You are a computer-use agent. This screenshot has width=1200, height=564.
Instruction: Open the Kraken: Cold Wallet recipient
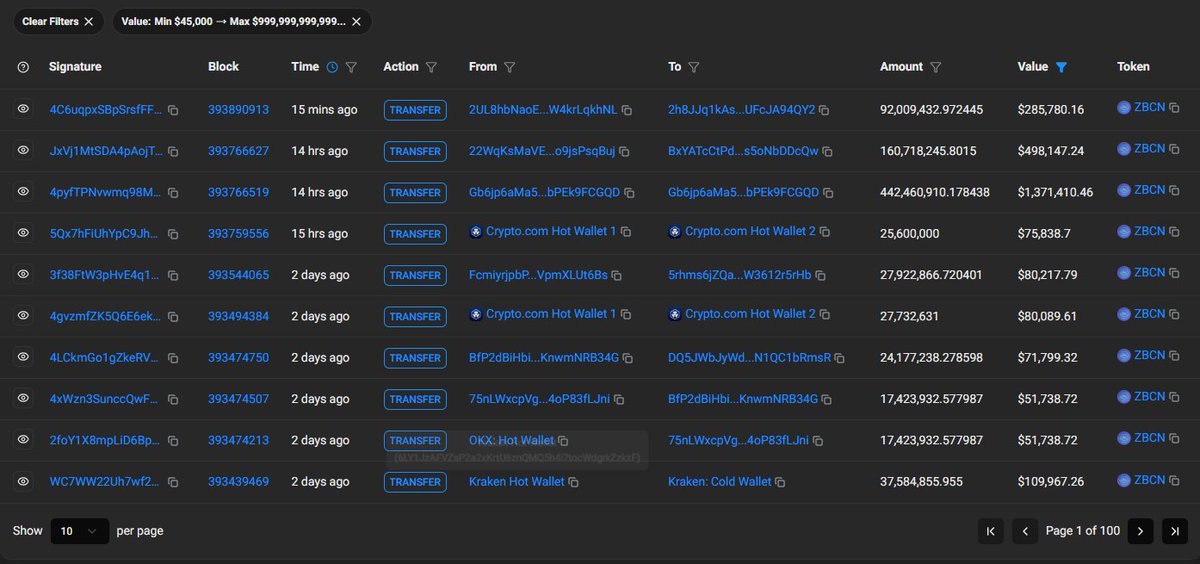coord(720,481)
